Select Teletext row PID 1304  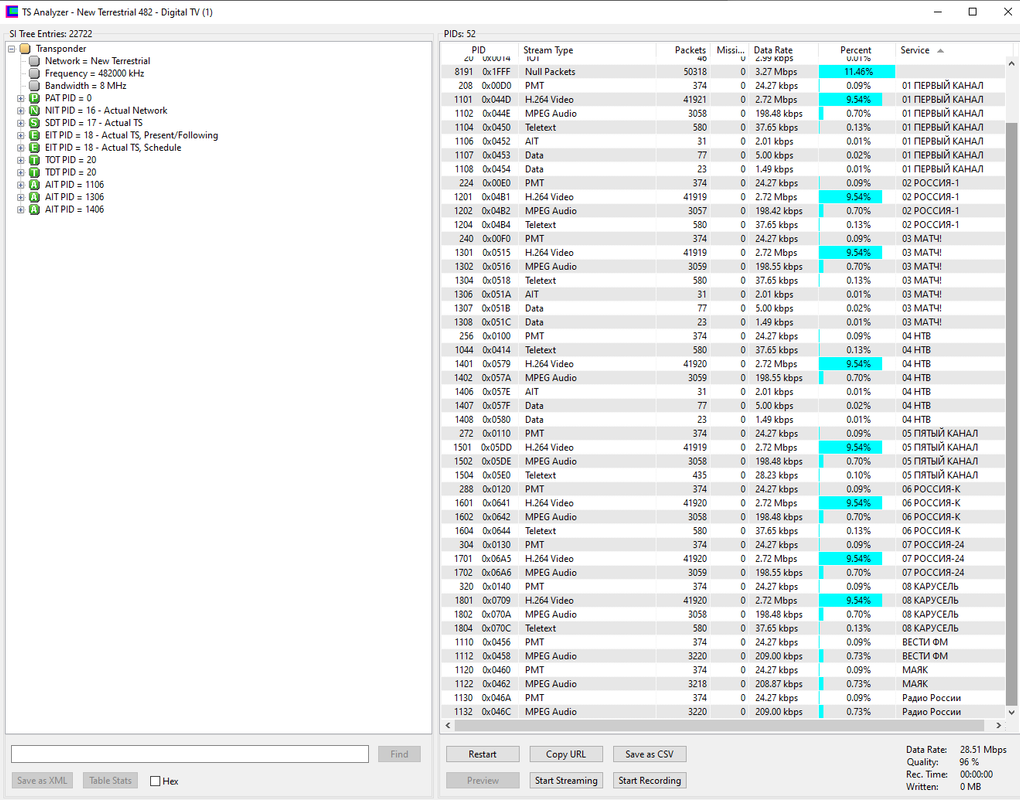pyautogui.click(x=723, y=280)
